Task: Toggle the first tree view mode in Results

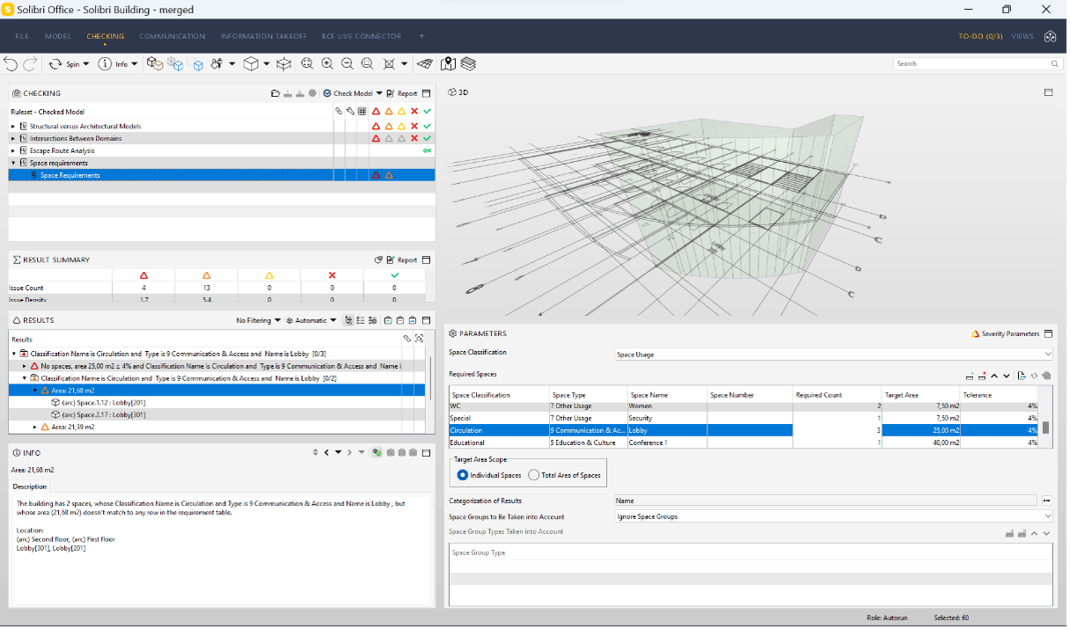Action: 349,321
